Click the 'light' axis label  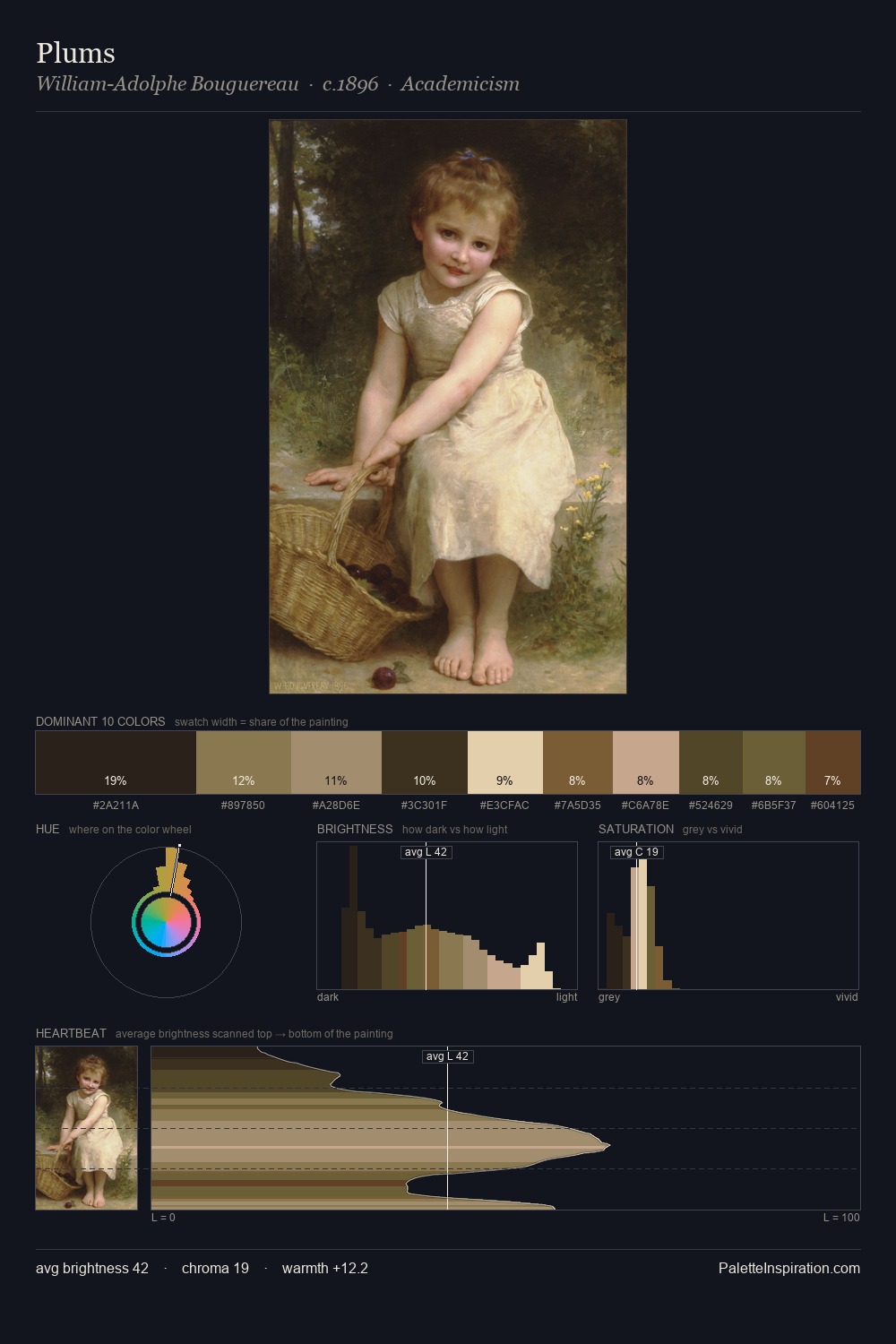pos(566,996)
